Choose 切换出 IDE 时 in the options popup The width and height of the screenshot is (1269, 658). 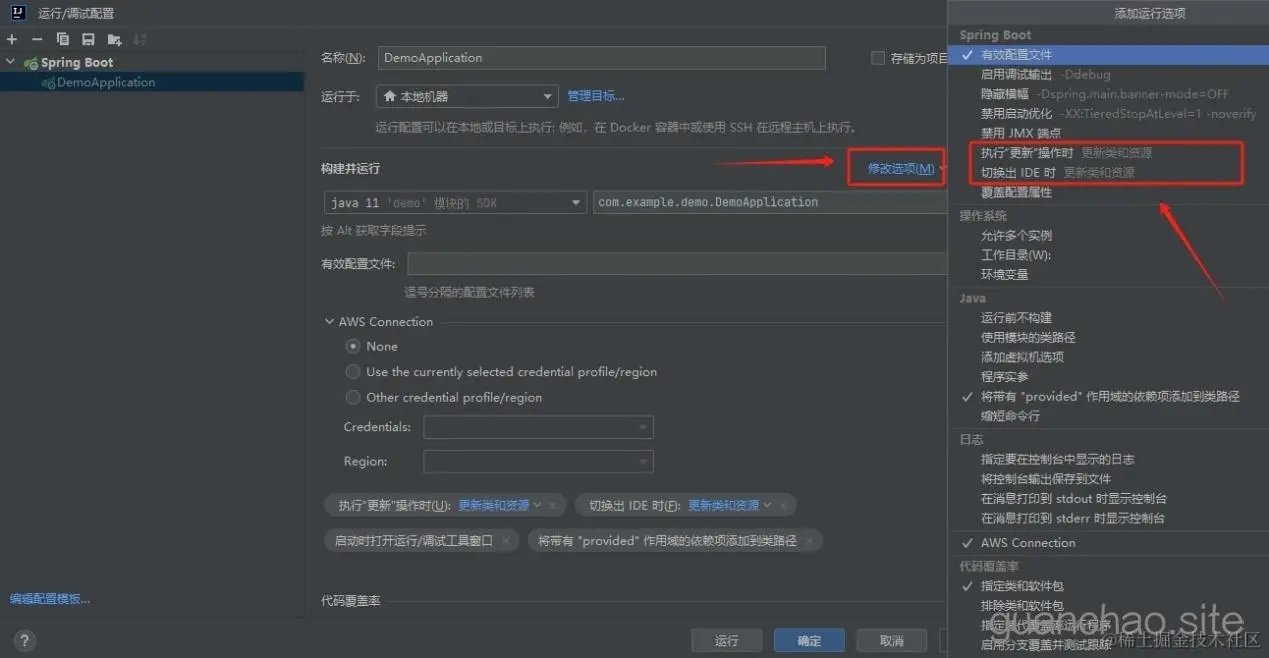pyautogui.click(x=1108, y=172)
